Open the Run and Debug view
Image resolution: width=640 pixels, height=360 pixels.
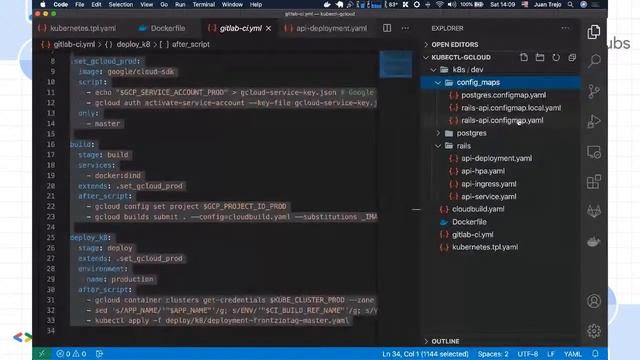(x=594, y=121)
